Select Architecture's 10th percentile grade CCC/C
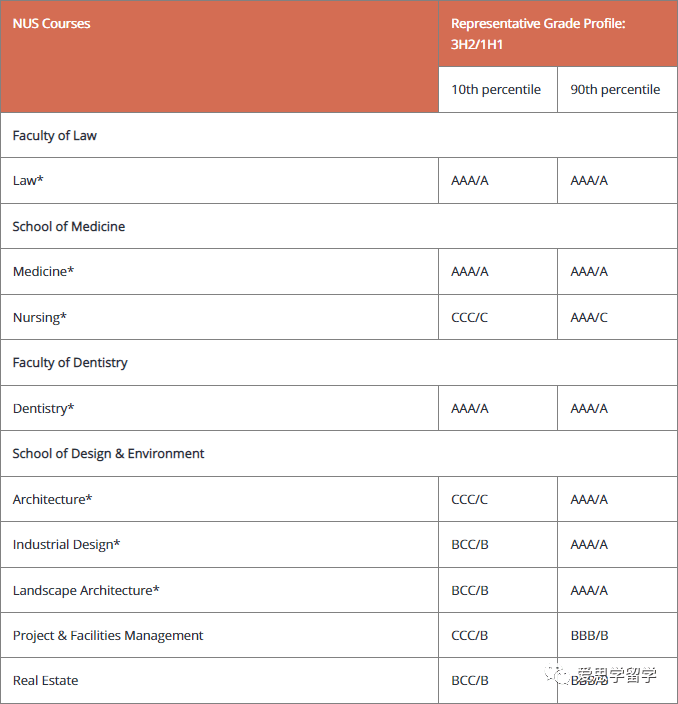The width and height of the screenshot is (678, 704). [x=469, y=499]
